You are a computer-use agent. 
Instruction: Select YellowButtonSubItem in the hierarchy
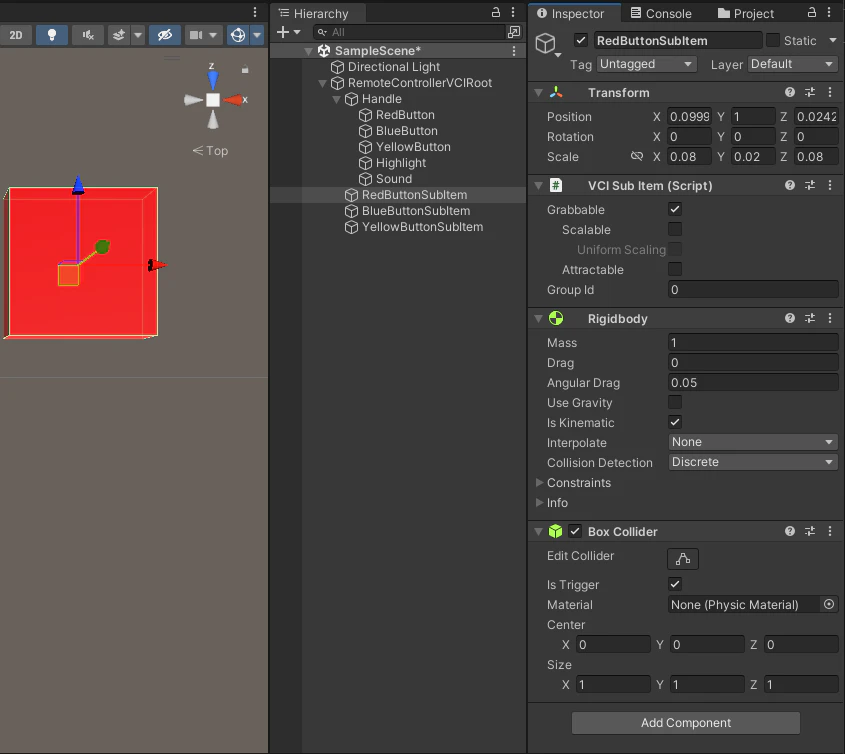(422, 227)
